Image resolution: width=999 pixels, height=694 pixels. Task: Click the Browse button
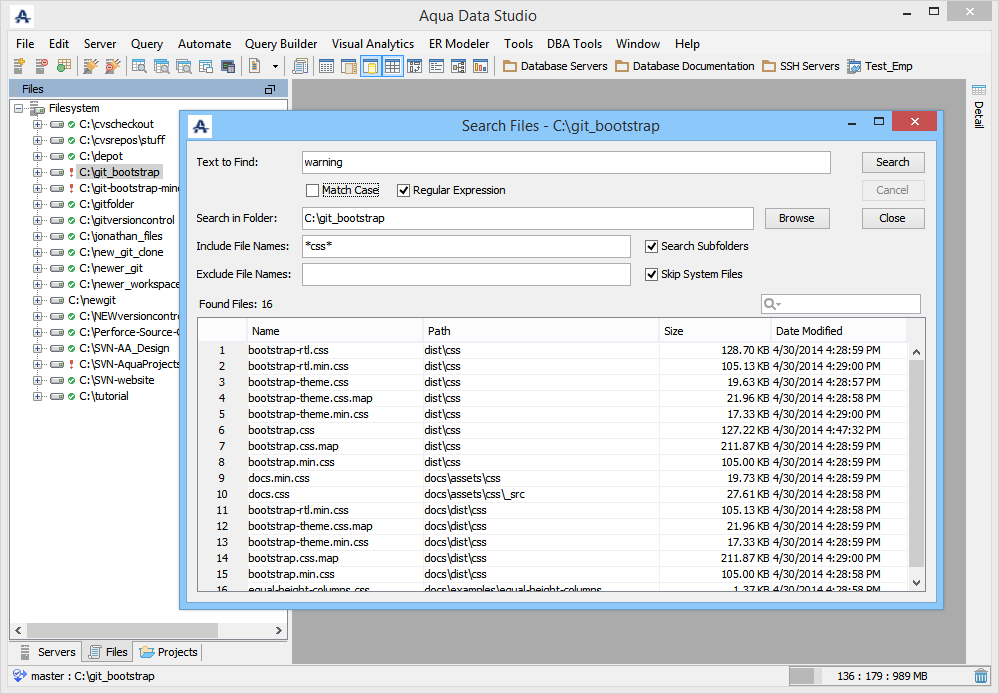(x=796, y=218)
